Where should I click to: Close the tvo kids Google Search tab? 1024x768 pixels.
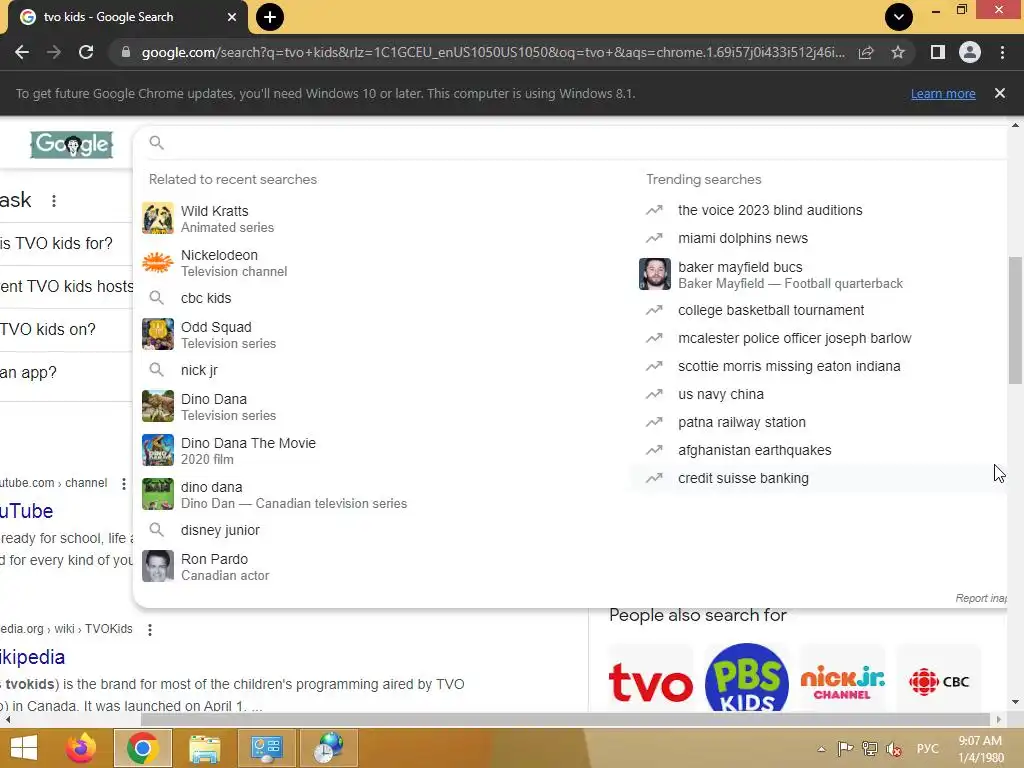point(232,17)
